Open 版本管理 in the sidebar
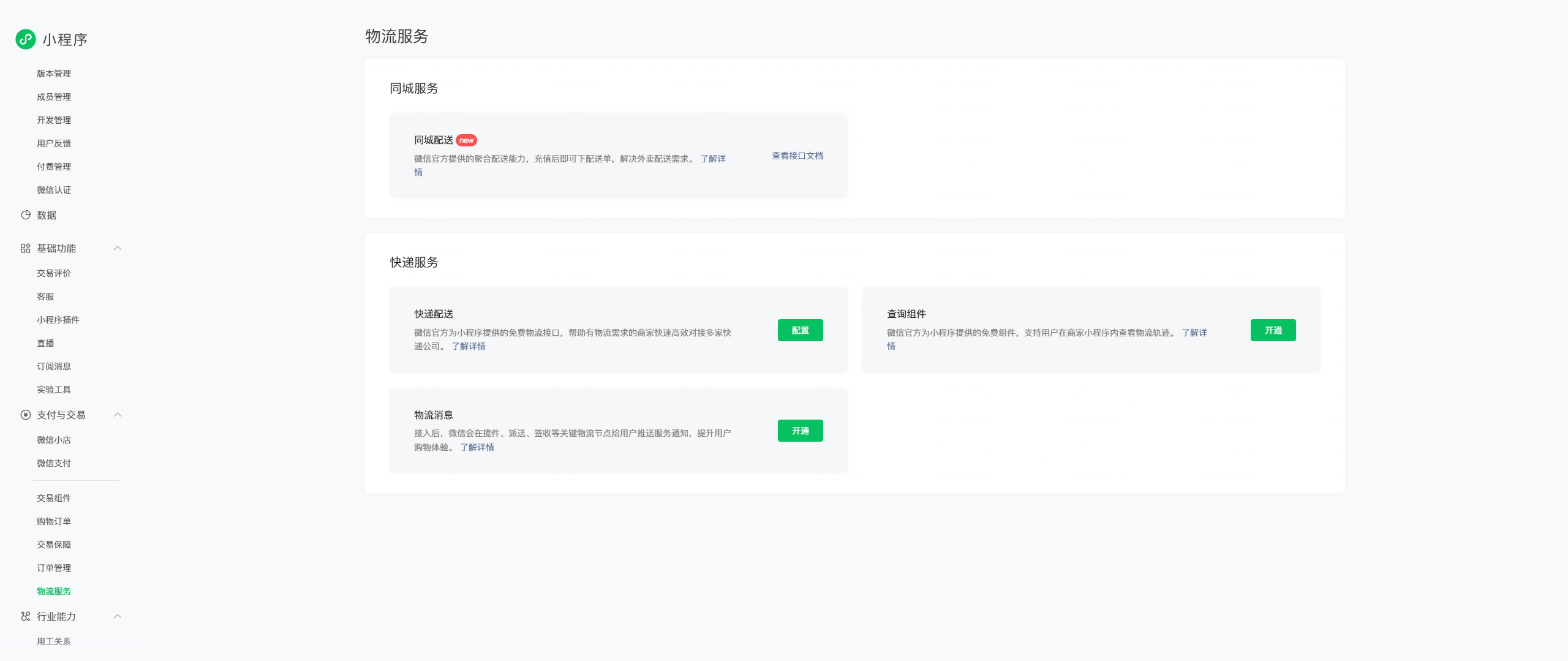 (54, 74)
